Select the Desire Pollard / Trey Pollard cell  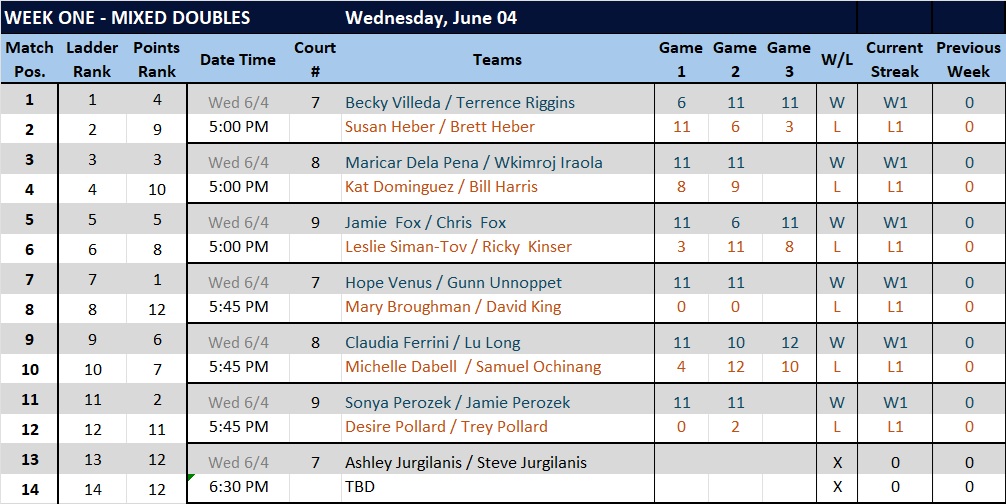pos(497,427)
